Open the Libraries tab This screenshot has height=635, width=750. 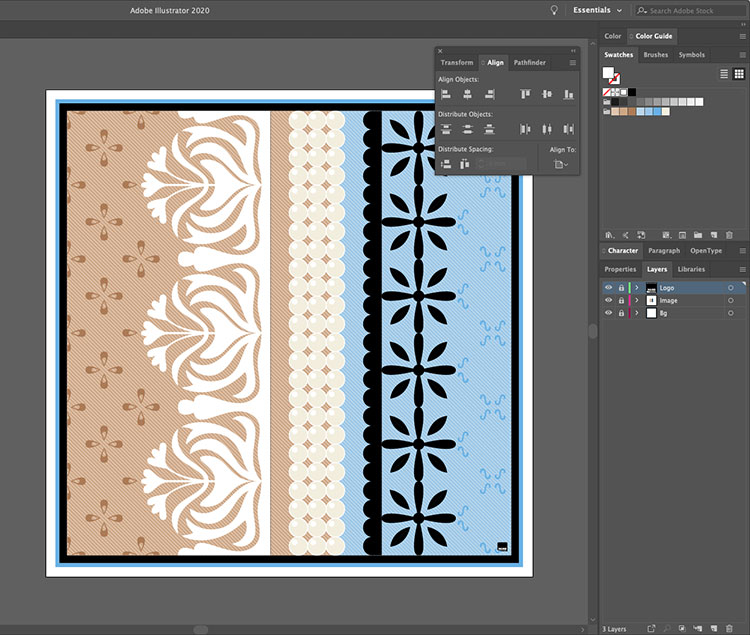[691, 269]
